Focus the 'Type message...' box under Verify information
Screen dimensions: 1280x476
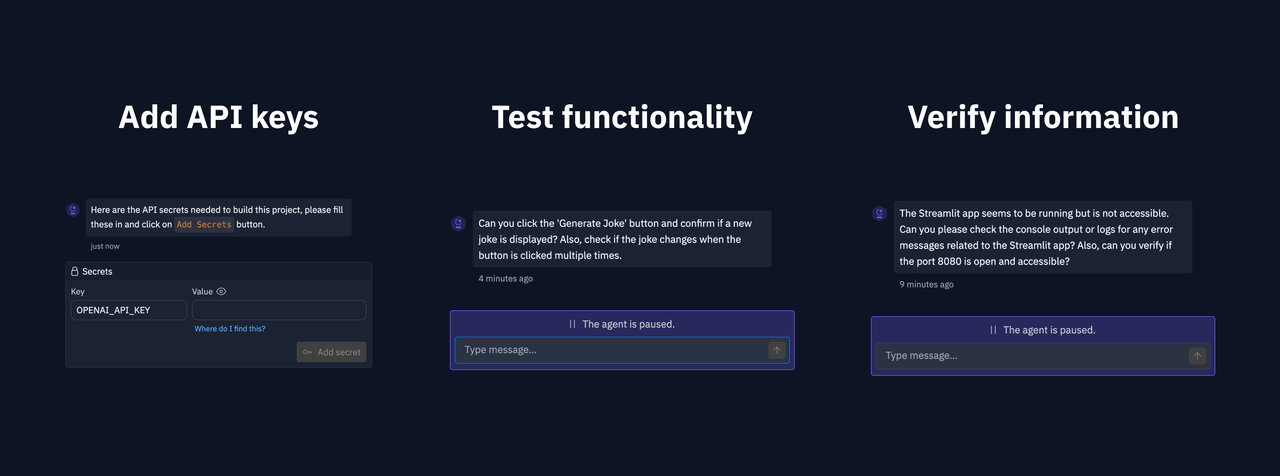click(1032, 356)
